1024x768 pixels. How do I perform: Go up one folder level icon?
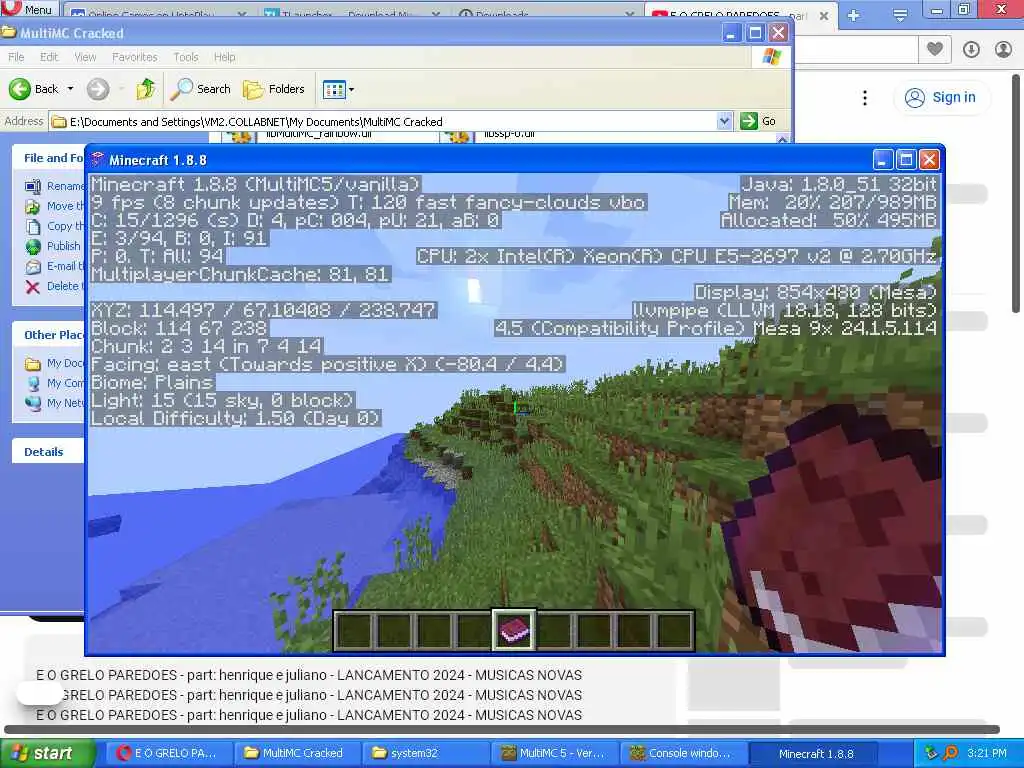pyautogui.click(x=146, y=89)
